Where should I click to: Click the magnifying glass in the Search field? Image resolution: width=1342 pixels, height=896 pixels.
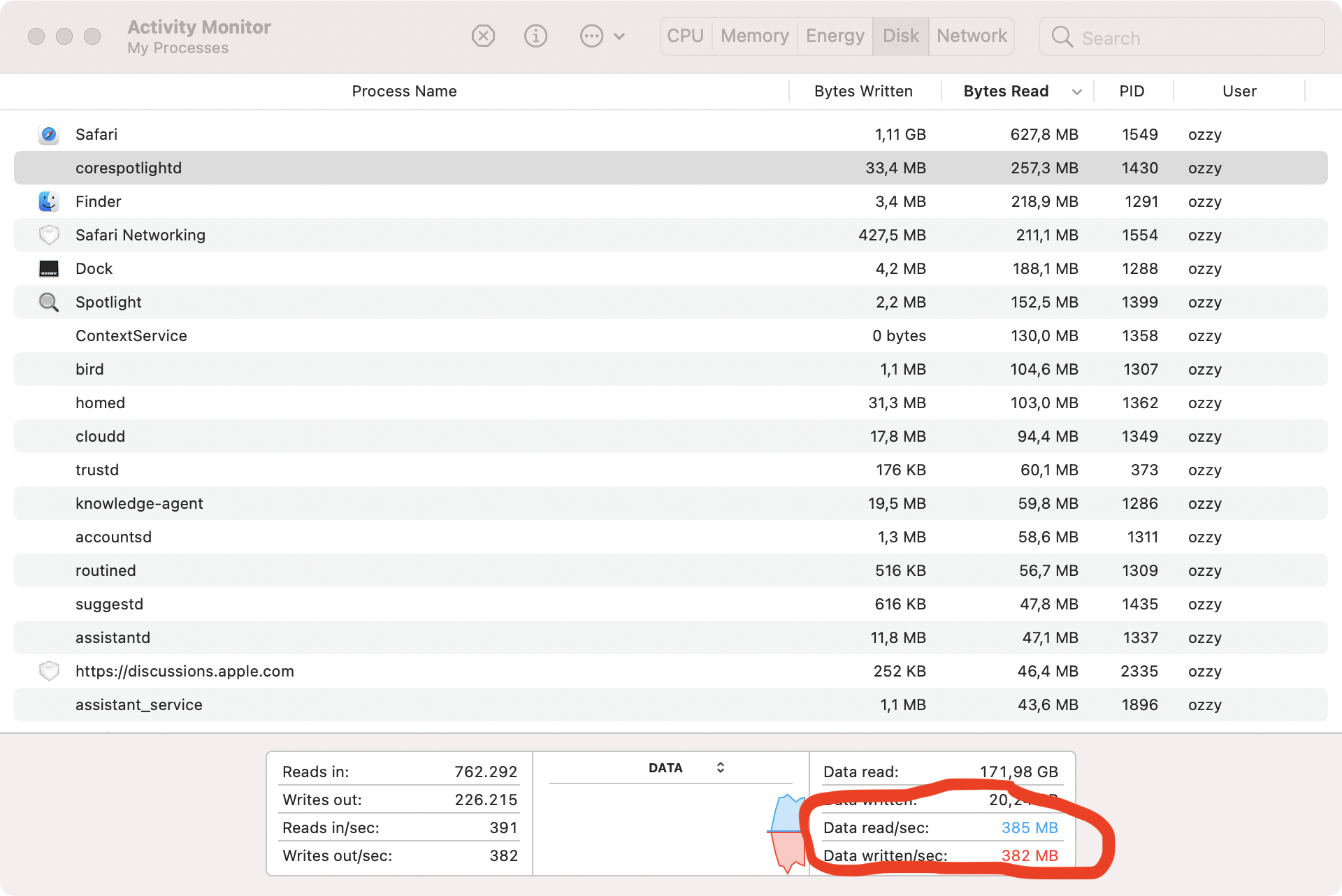(1062, 36)
